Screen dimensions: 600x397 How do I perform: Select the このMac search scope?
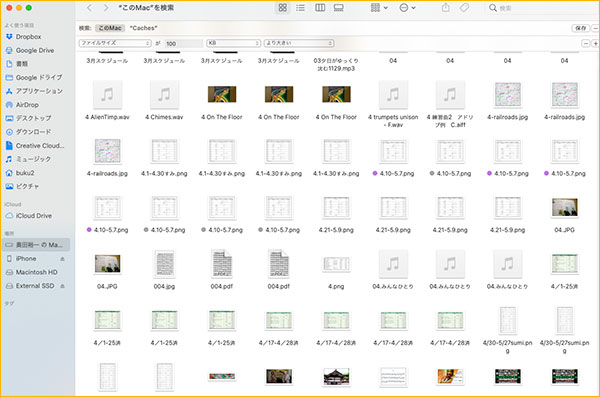click(x=110, y=28)
